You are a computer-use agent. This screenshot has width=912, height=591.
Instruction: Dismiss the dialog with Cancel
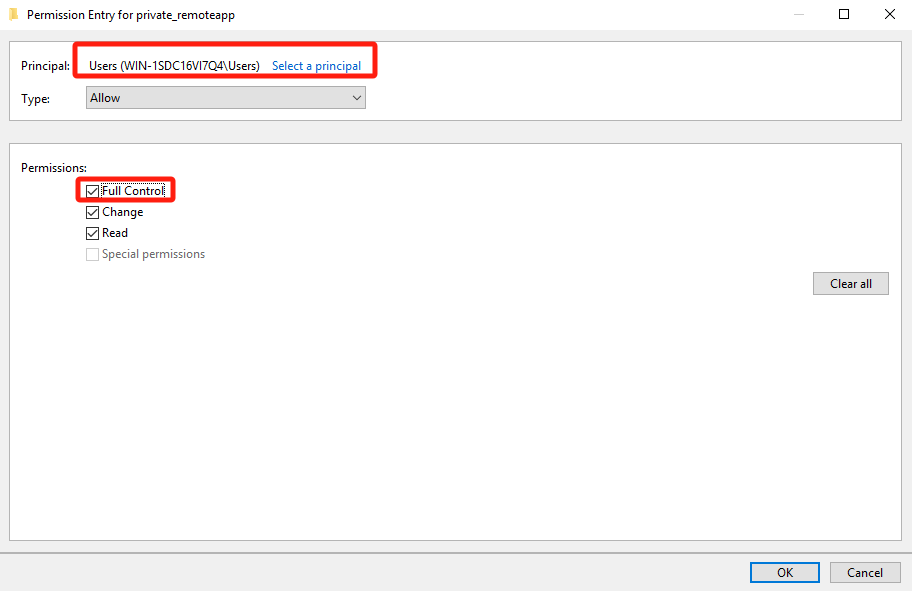[865, 572]
